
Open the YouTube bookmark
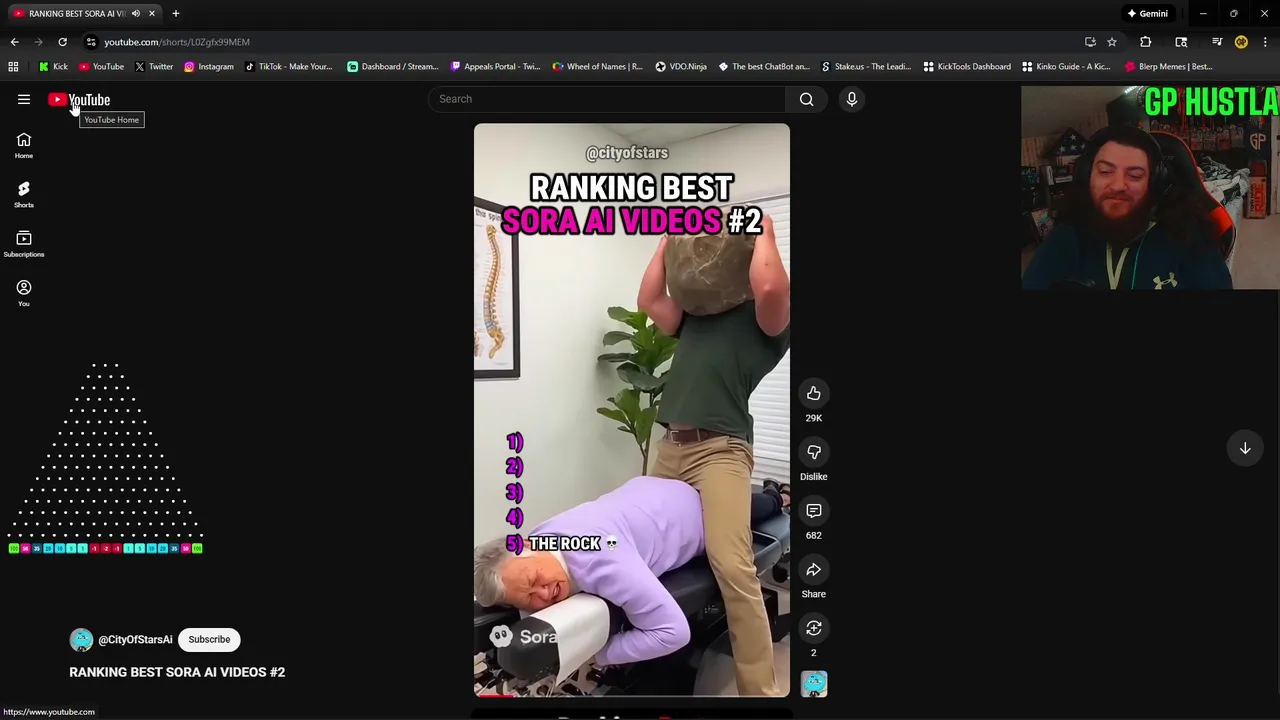coord(101,67)
